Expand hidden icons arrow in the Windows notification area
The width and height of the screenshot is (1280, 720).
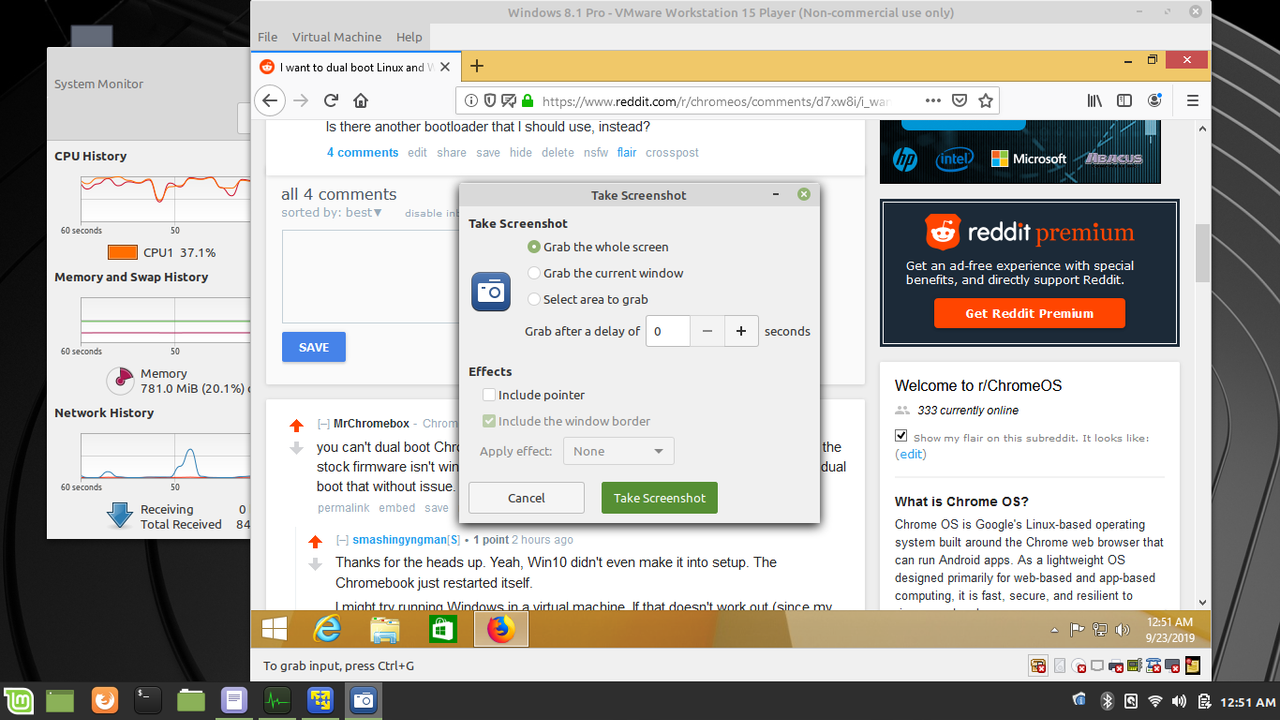pyautogui.click(x=1053, y=629)
